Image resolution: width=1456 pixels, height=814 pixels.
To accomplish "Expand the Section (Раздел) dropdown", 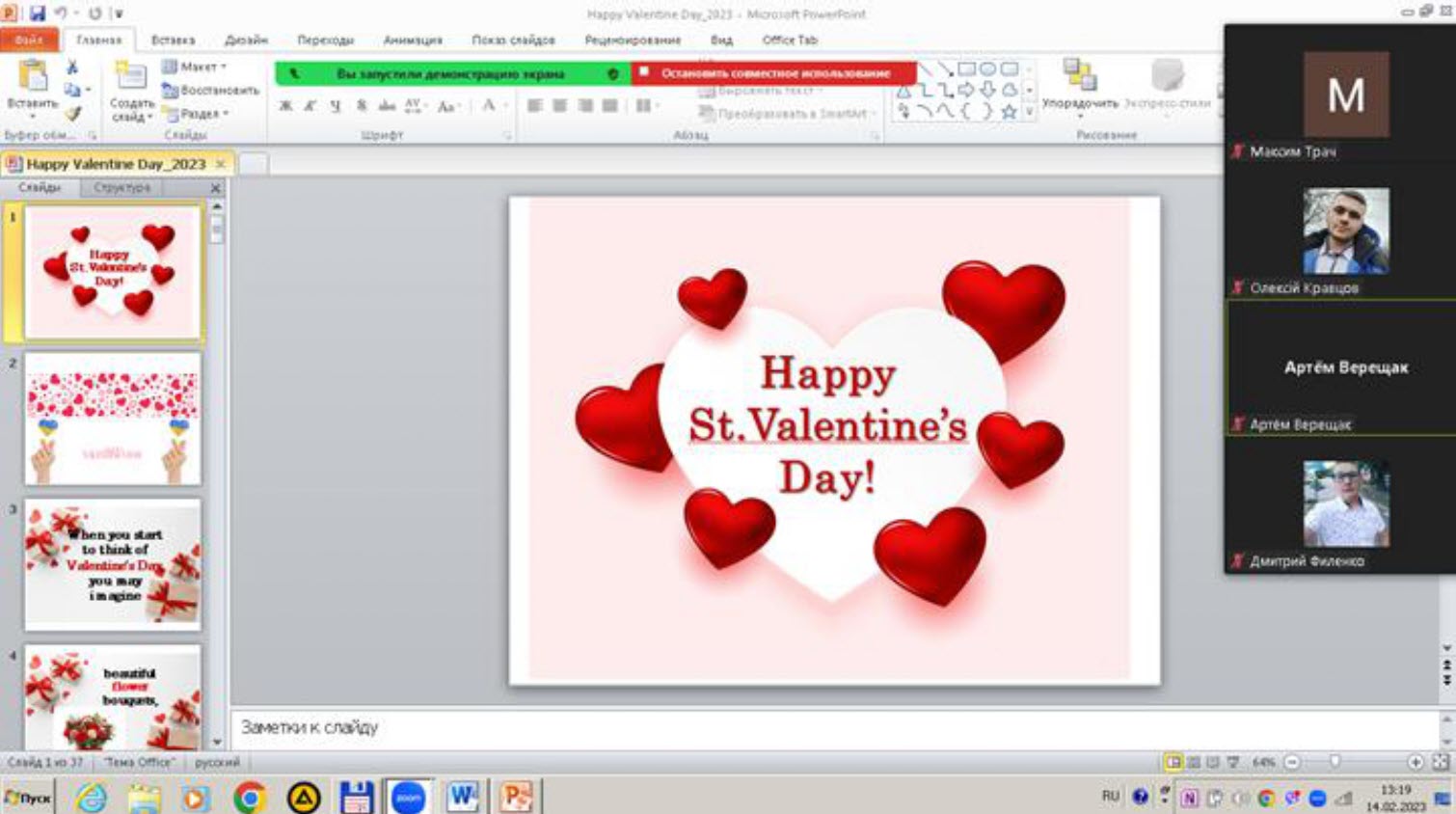I will 200,114.
